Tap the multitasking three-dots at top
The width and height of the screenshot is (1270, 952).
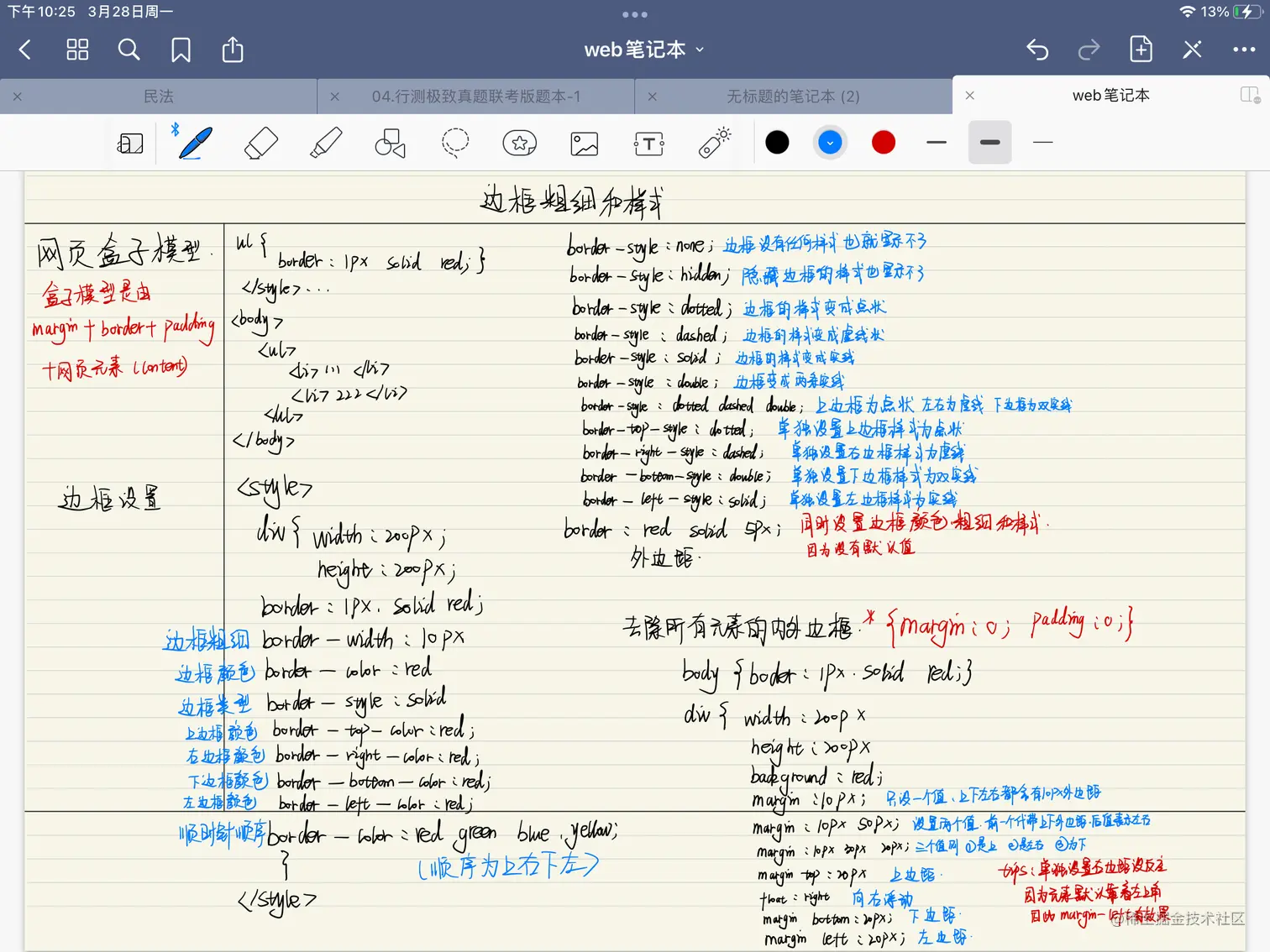click(x=635, y=14)
